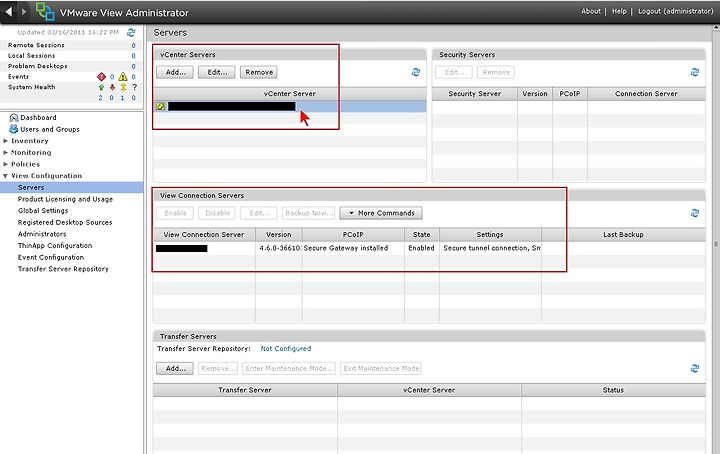
Task: Click the yellow System Health hourglass icon
Action: point(123,87)
